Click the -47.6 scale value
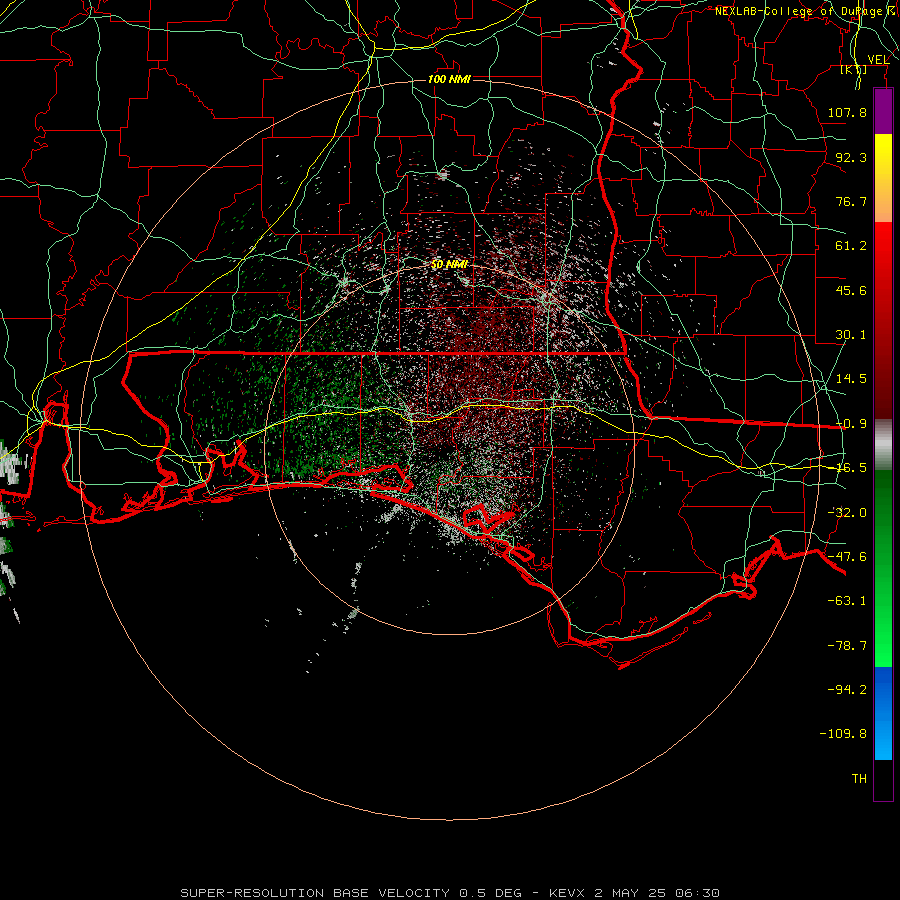900x900 pixels. click(x=847, y=557)
